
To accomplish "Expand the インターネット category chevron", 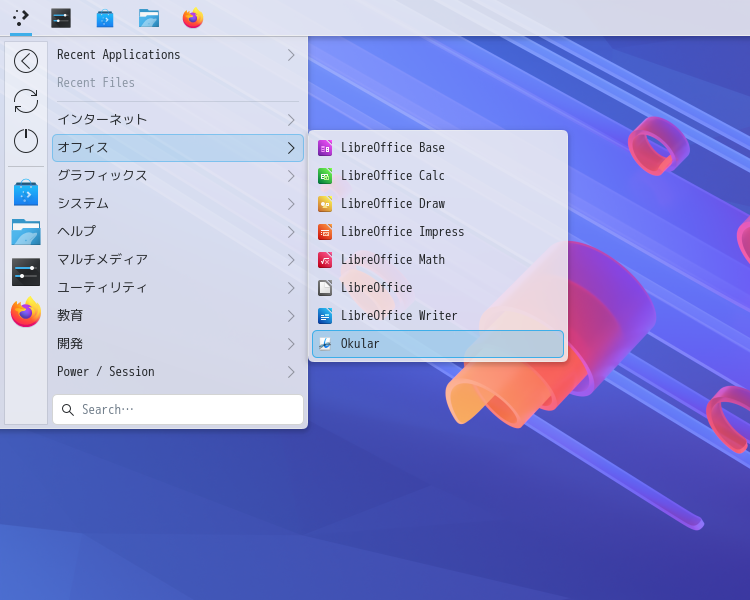I will [x=291, y=120].
